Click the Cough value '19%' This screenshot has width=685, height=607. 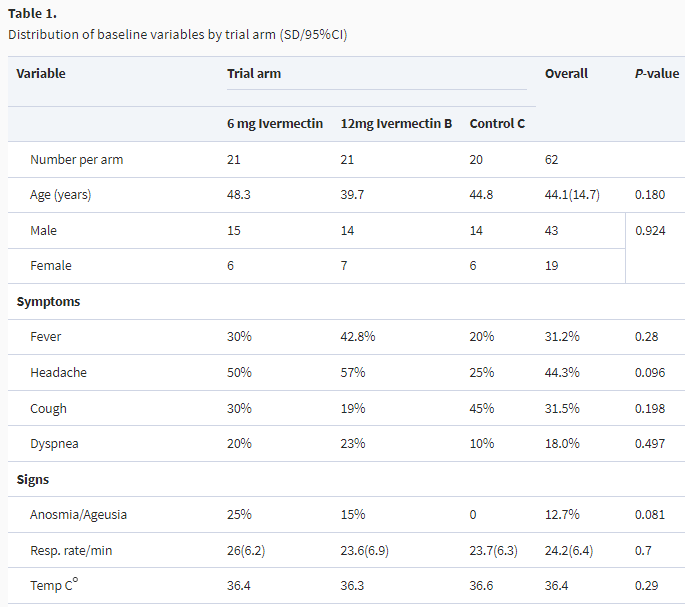(353, 409)
